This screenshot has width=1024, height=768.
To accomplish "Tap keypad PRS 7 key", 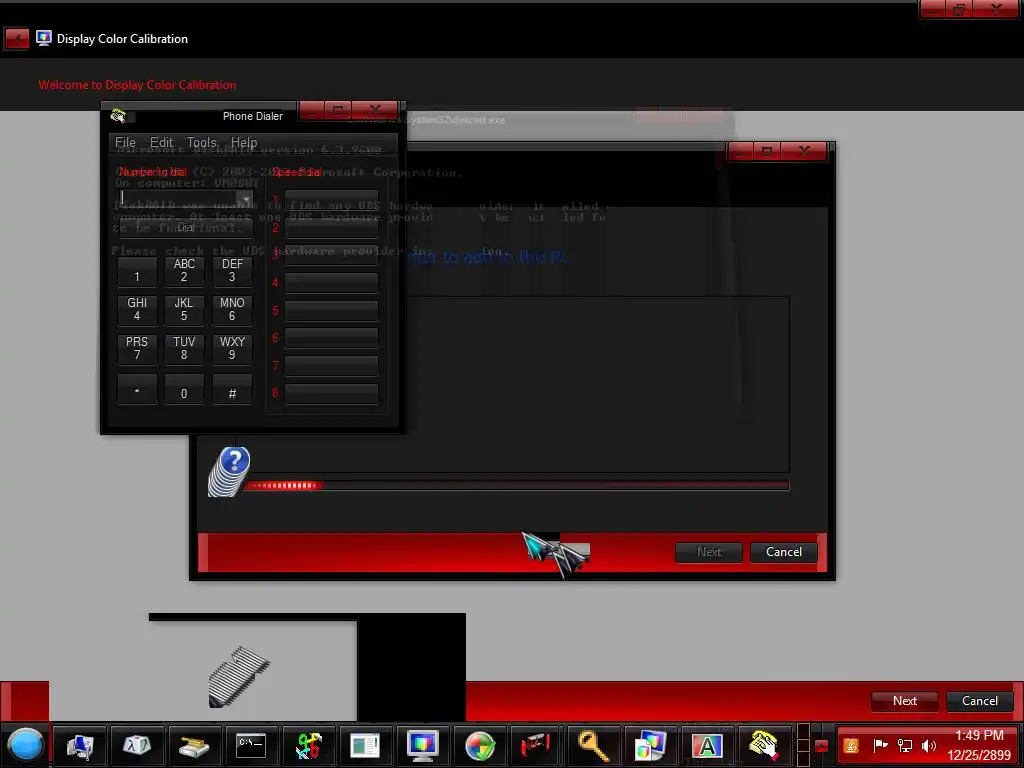I will click(x=137, y=349).
